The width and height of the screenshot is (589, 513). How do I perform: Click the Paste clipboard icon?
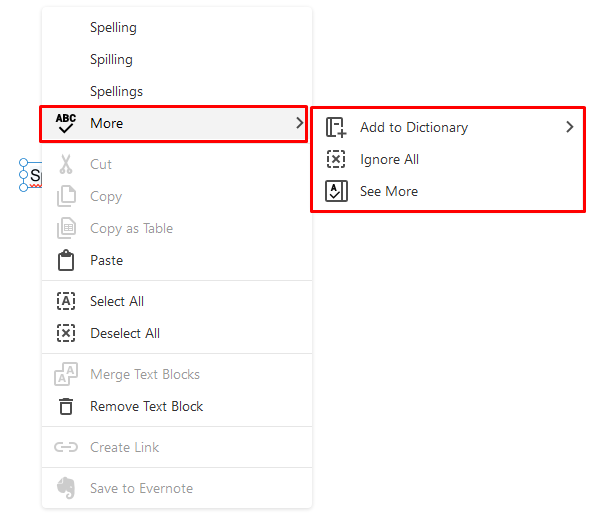(66, 260)
